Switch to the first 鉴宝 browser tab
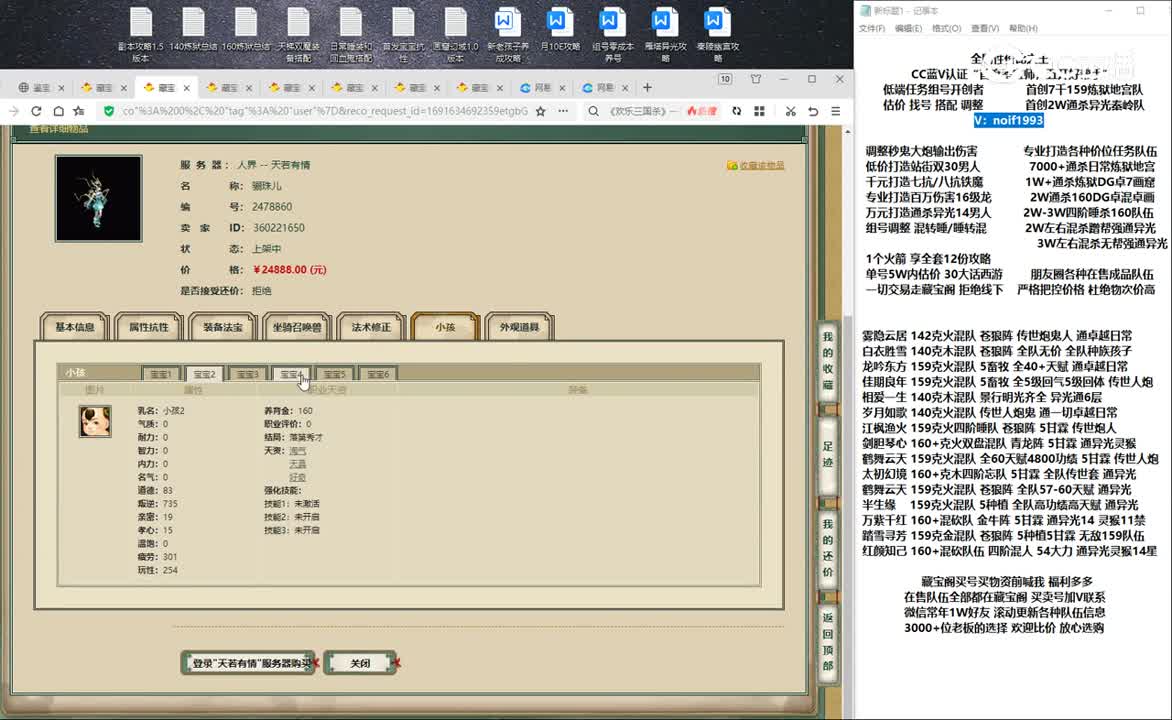 [41, 87]
